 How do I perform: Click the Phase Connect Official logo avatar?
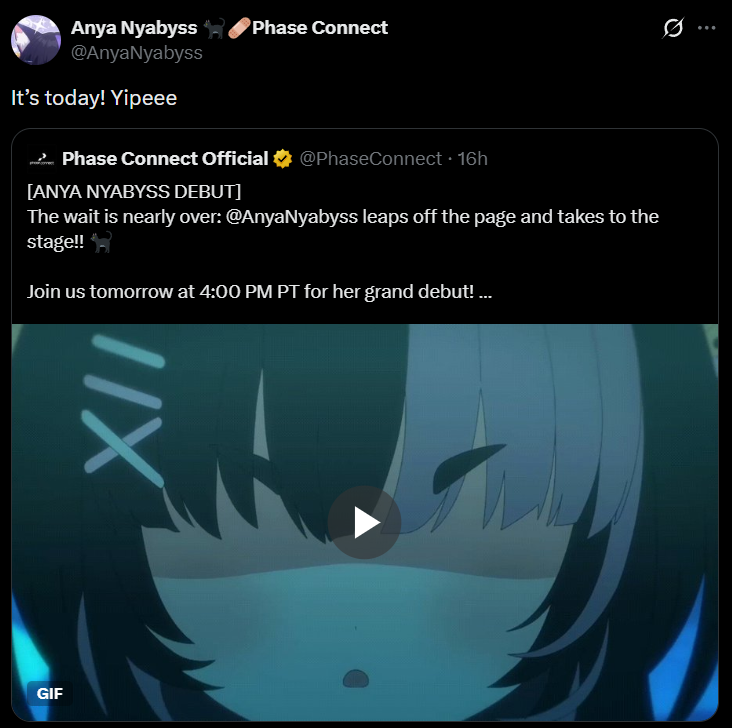(x=42, y=159)
